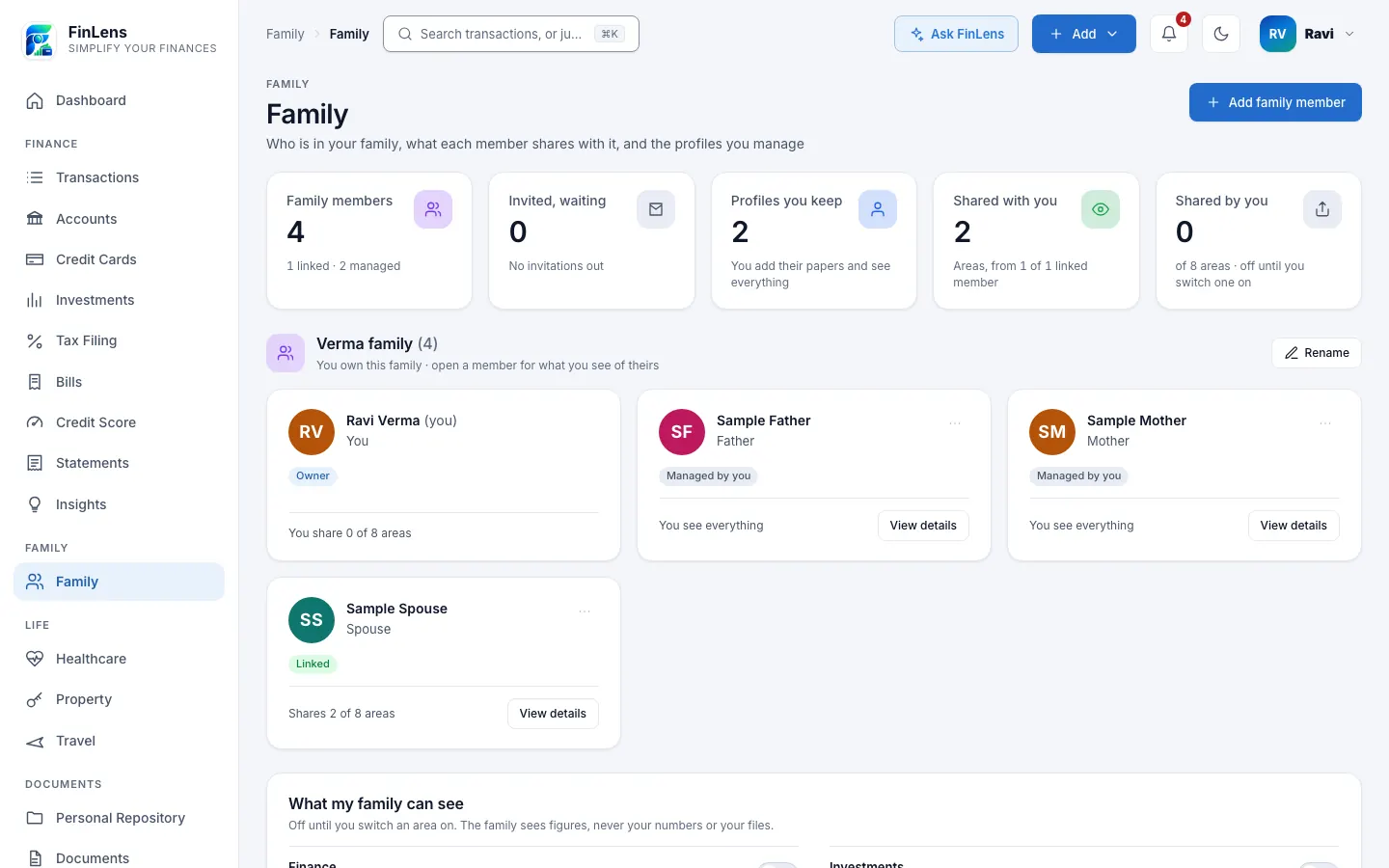Open Tax Filing in the sidebar

point(119,340)
